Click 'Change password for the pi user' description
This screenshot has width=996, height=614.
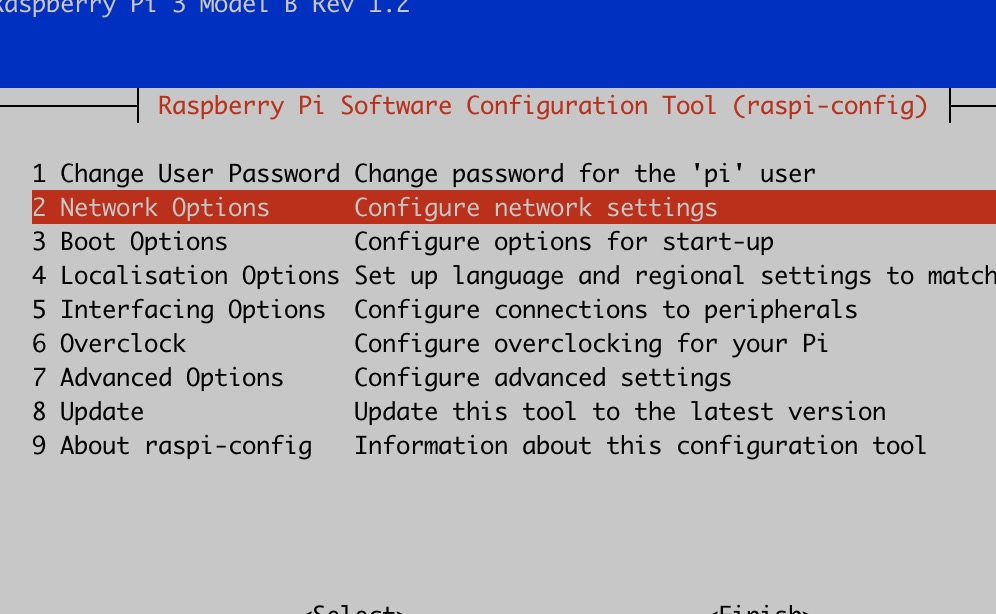click(x=585, y=174)
